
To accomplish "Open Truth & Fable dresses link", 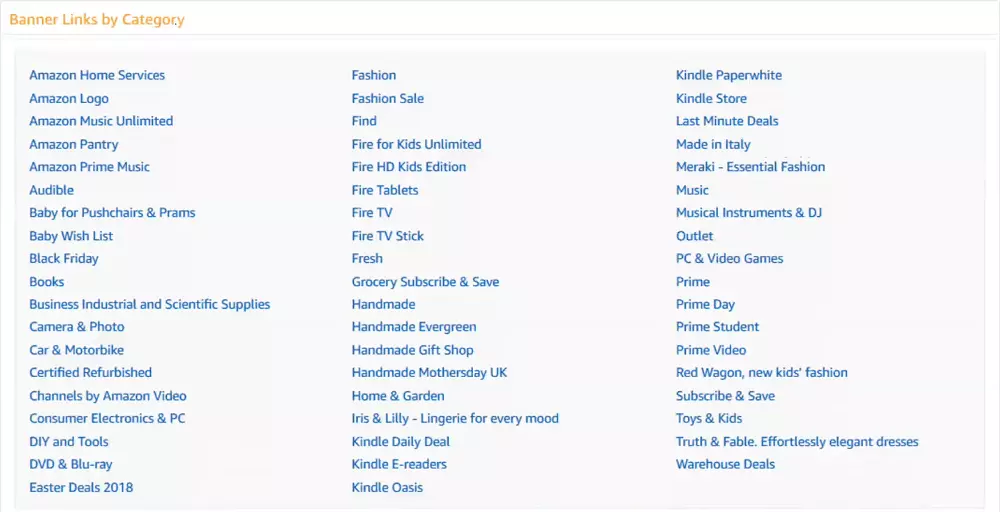I will [797, 441].
